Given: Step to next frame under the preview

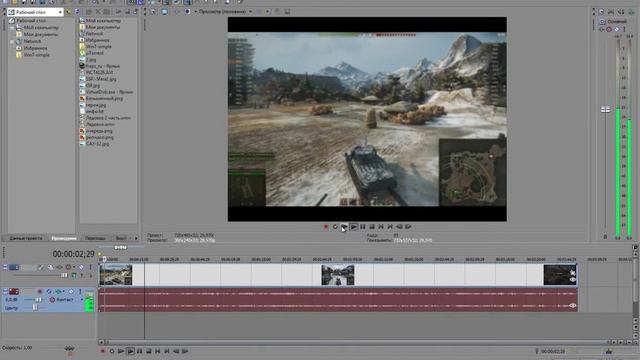Looking at the screenshot, I should coord(408,227).
